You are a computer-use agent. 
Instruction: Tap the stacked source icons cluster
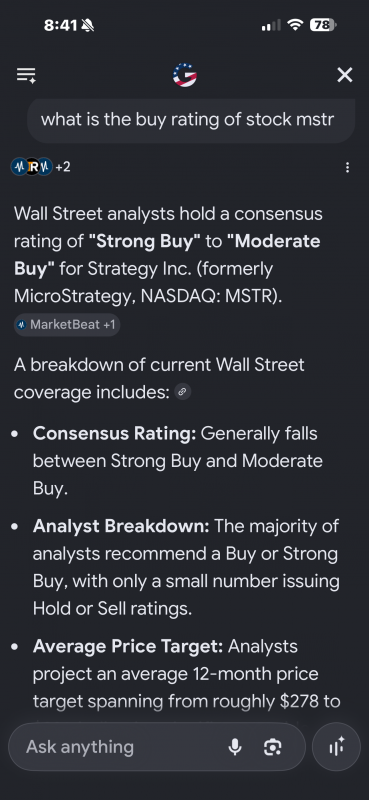[x=32, y=166]
